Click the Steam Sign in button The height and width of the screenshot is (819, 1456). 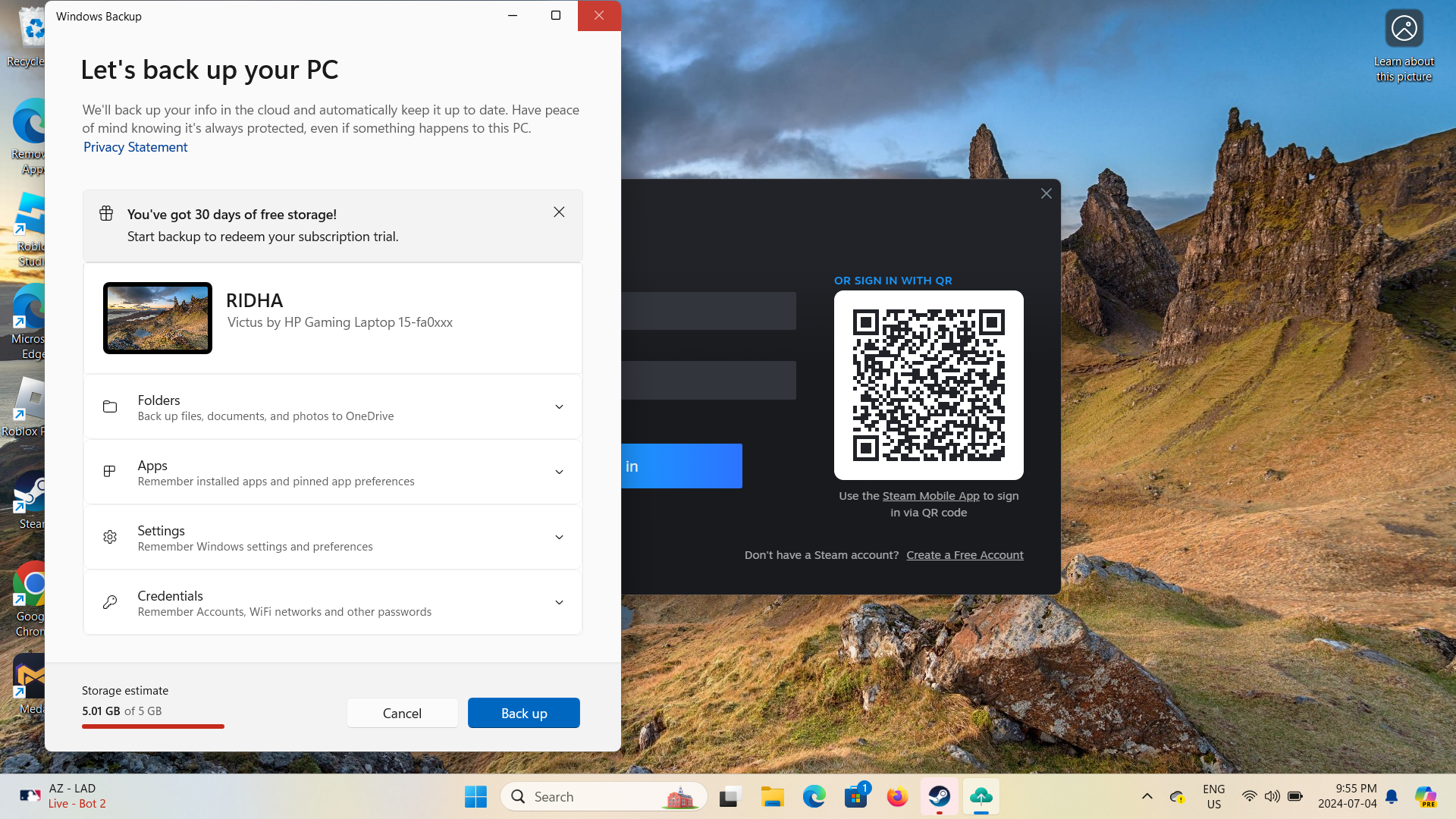[x=682, y=466]
